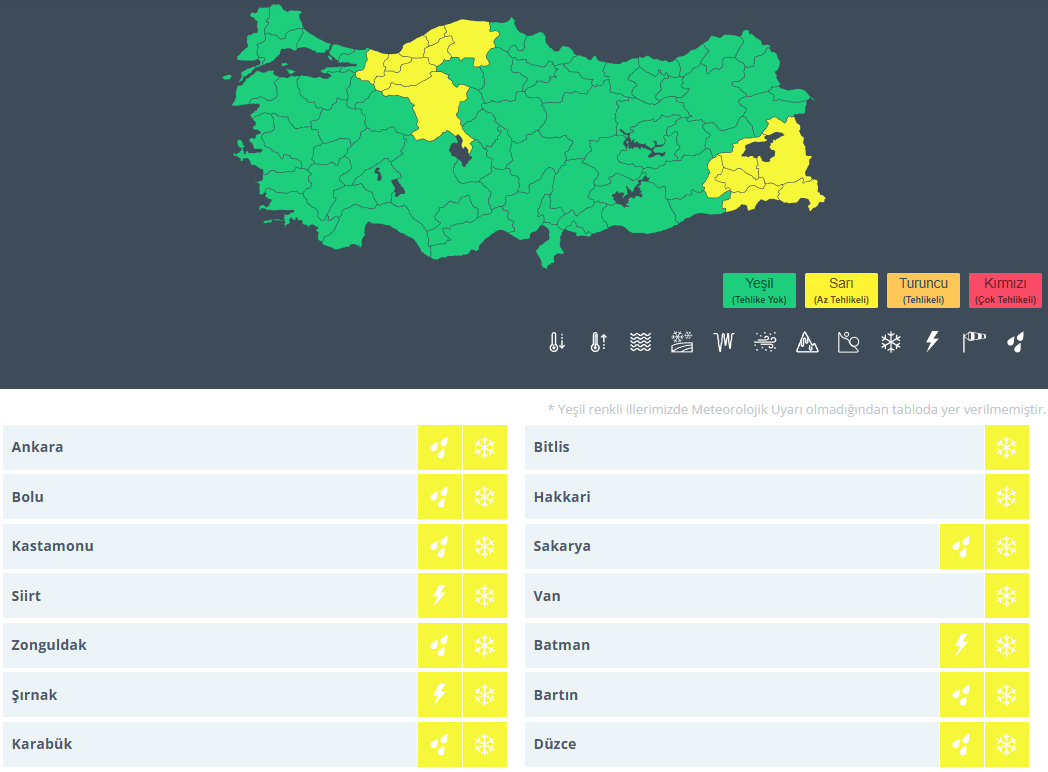The width and height of the screenshot is (1048, 772).
Task: Select the Kırmızı (Çok Tehlikeli) legend box
Action: [1005, 290]
